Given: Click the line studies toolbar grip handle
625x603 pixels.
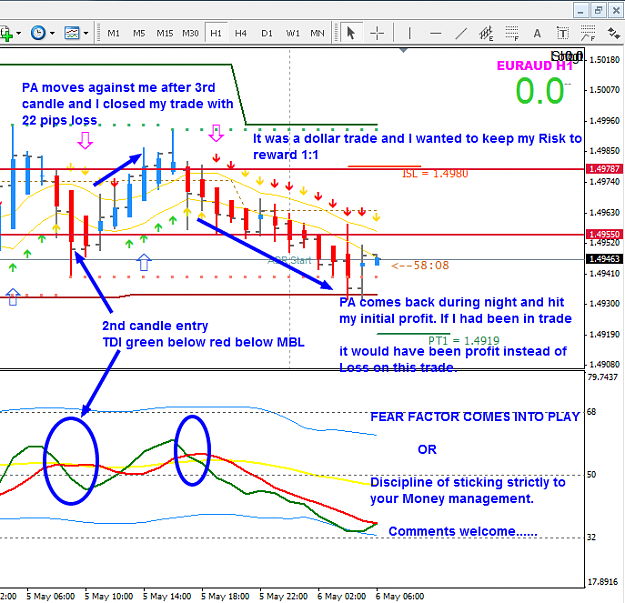Looking at the screenshot, I should pos(335,33).
